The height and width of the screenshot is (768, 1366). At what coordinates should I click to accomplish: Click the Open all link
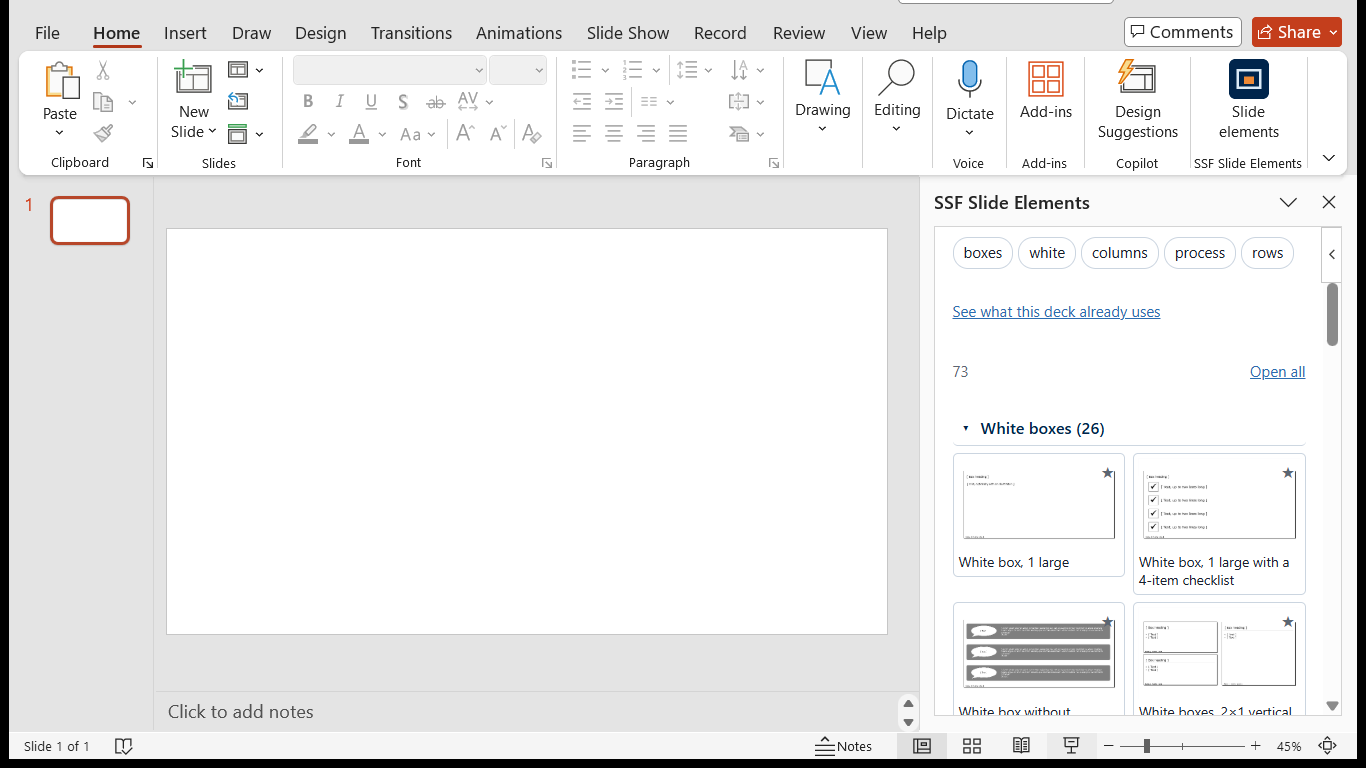1277,372
